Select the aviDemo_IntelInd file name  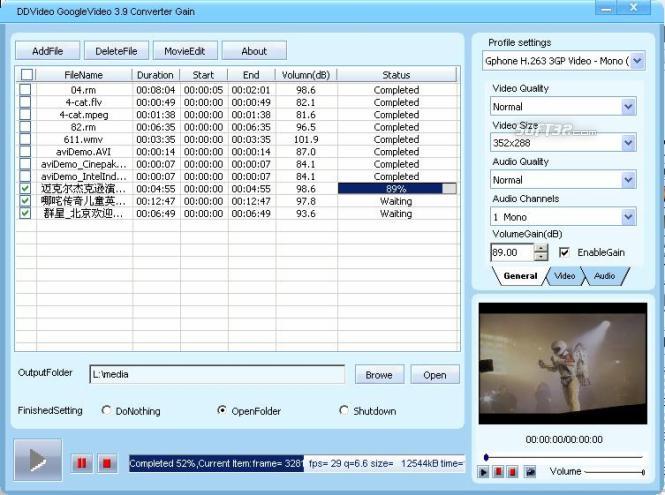pyautogui.click(x=84, y=176)
